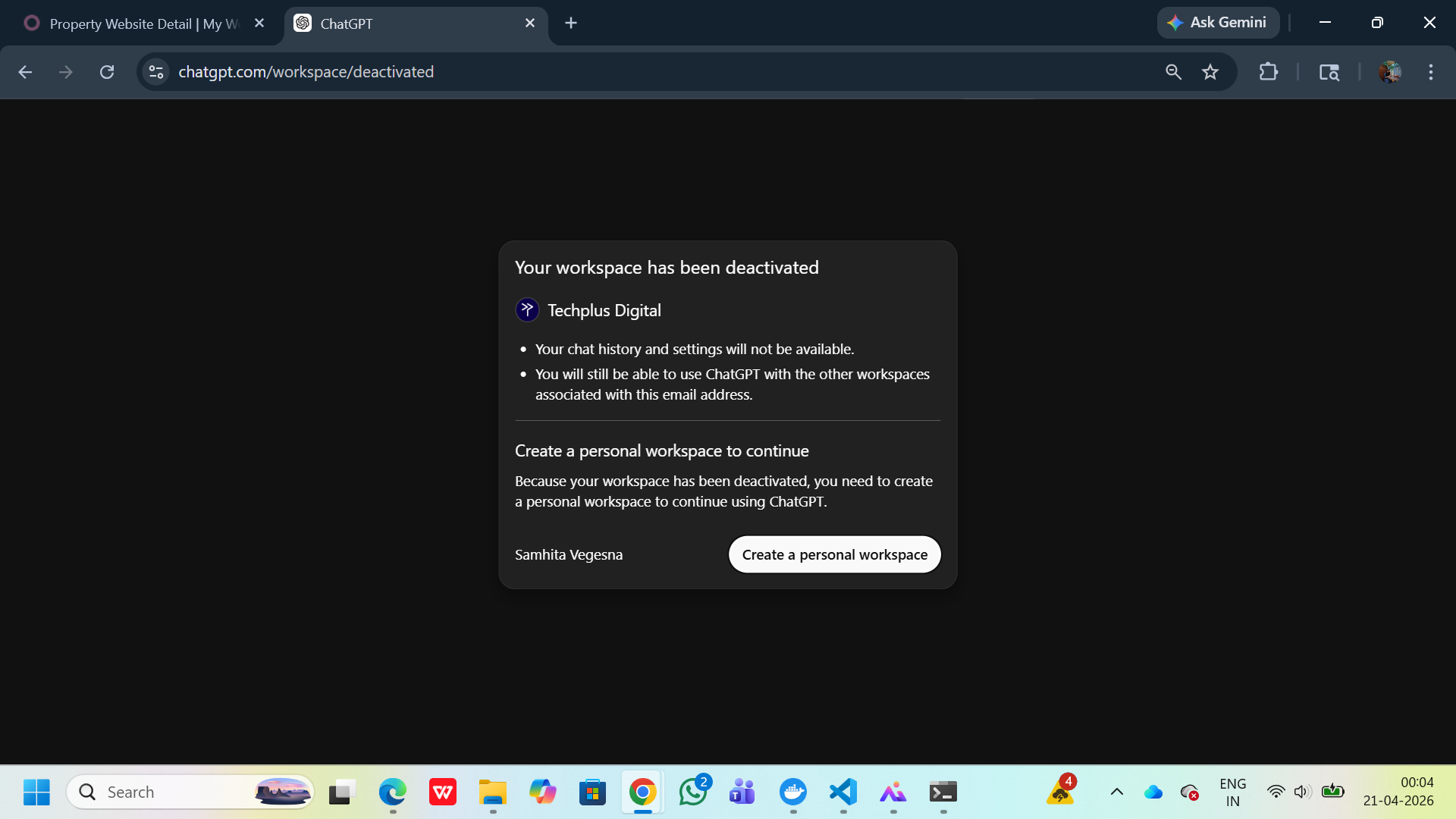Click the taskbar Search box
Screen dimensions: 1456x819
[x=190, y=792]
